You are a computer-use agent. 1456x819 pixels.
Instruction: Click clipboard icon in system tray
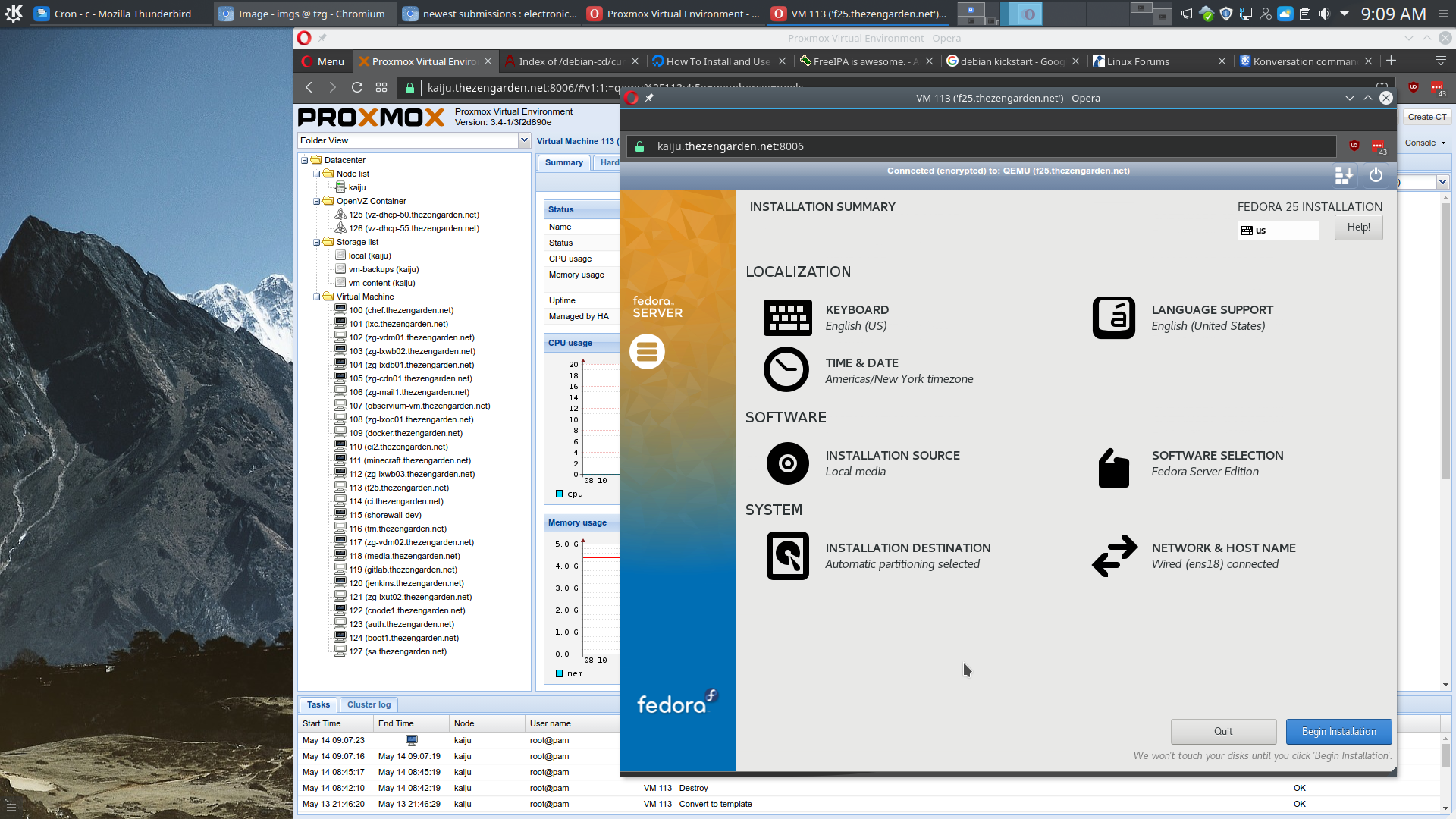[1304, 14]
